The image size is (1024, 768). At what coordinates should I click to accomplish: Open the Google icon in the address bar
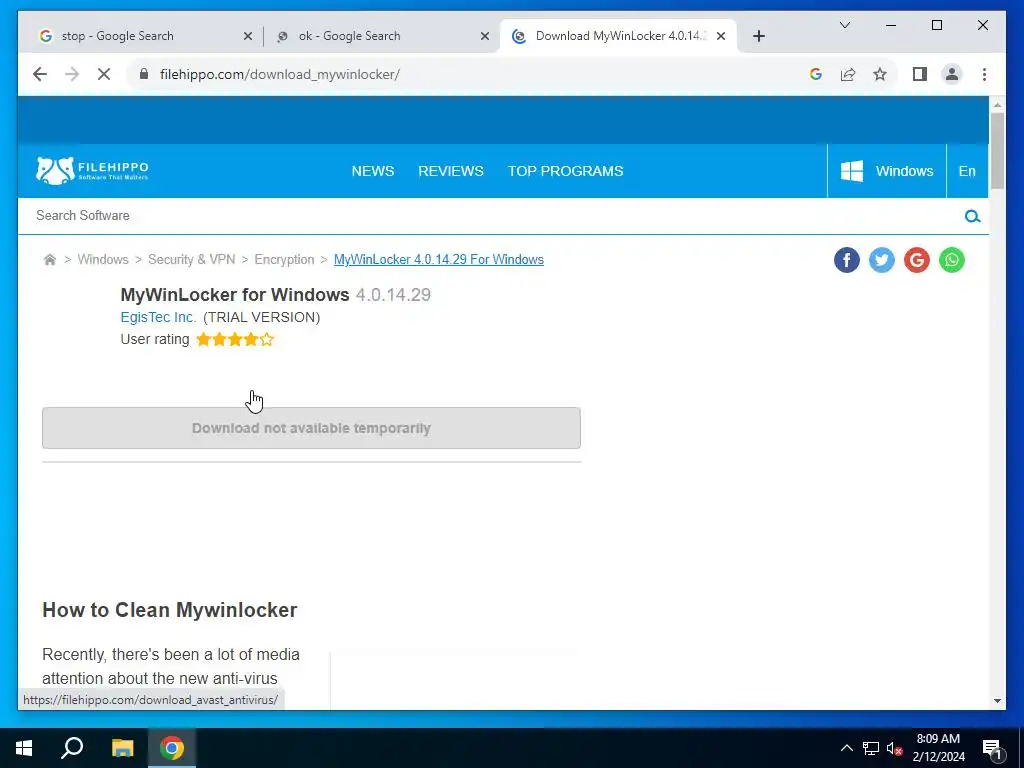[816, 74]
